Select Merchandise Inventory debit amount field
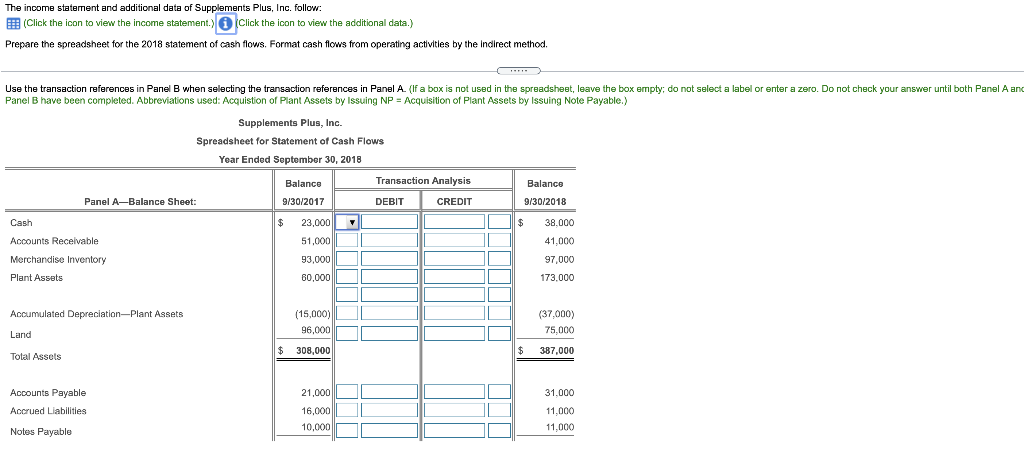The image size is (1024, 449). (x=389, y=259)
